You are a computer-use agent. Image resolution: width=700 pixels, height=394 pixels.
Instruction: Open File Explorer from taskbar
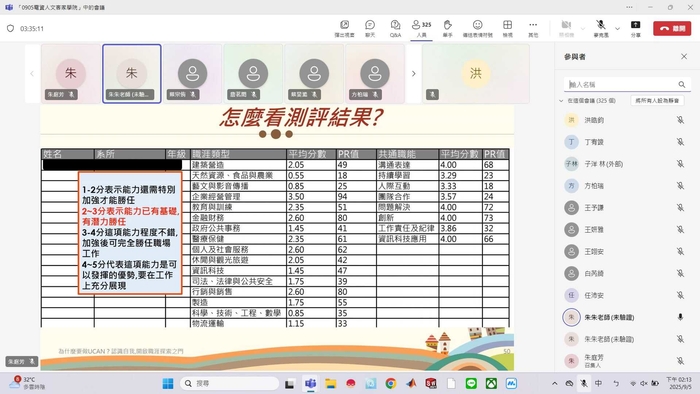point(330,383)
